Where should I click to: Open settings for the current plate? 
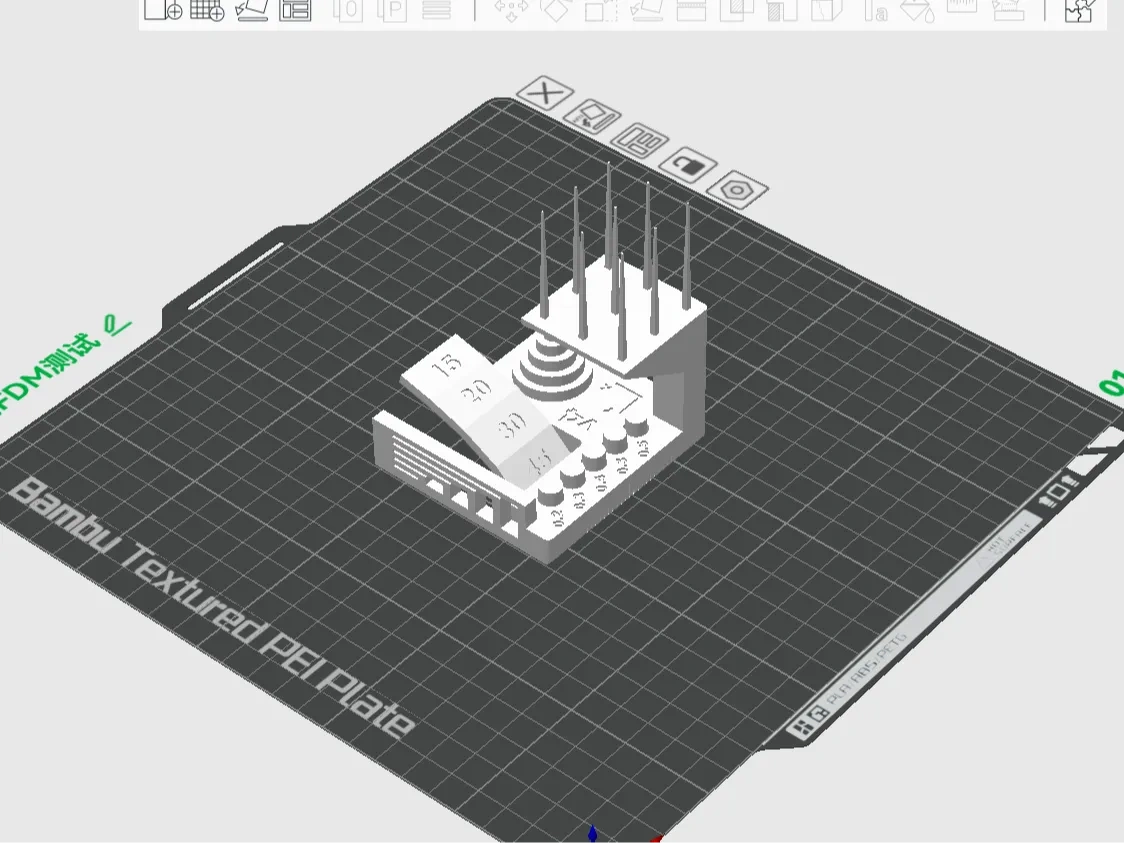[736, 190]
